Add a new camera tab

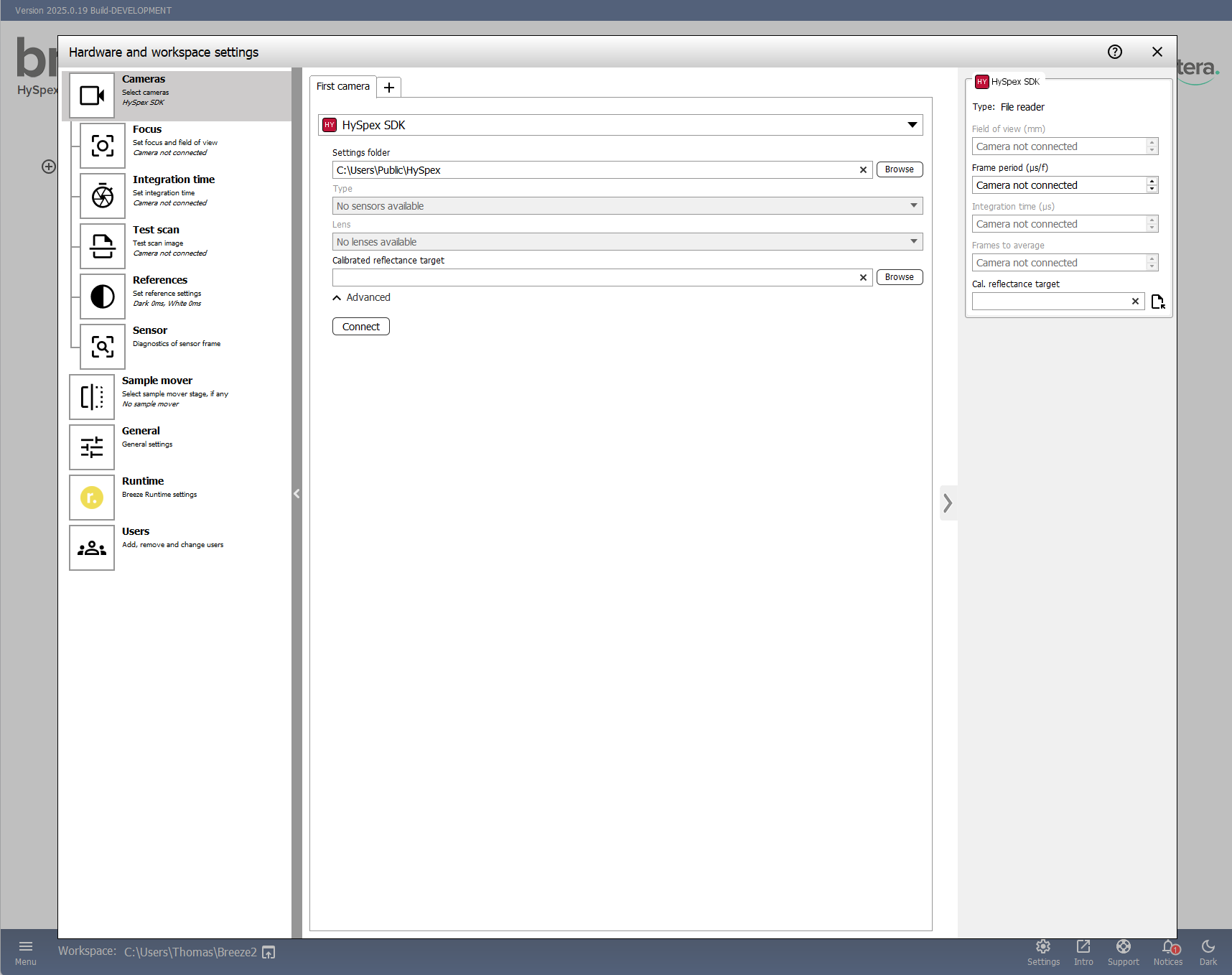(389, 88)
